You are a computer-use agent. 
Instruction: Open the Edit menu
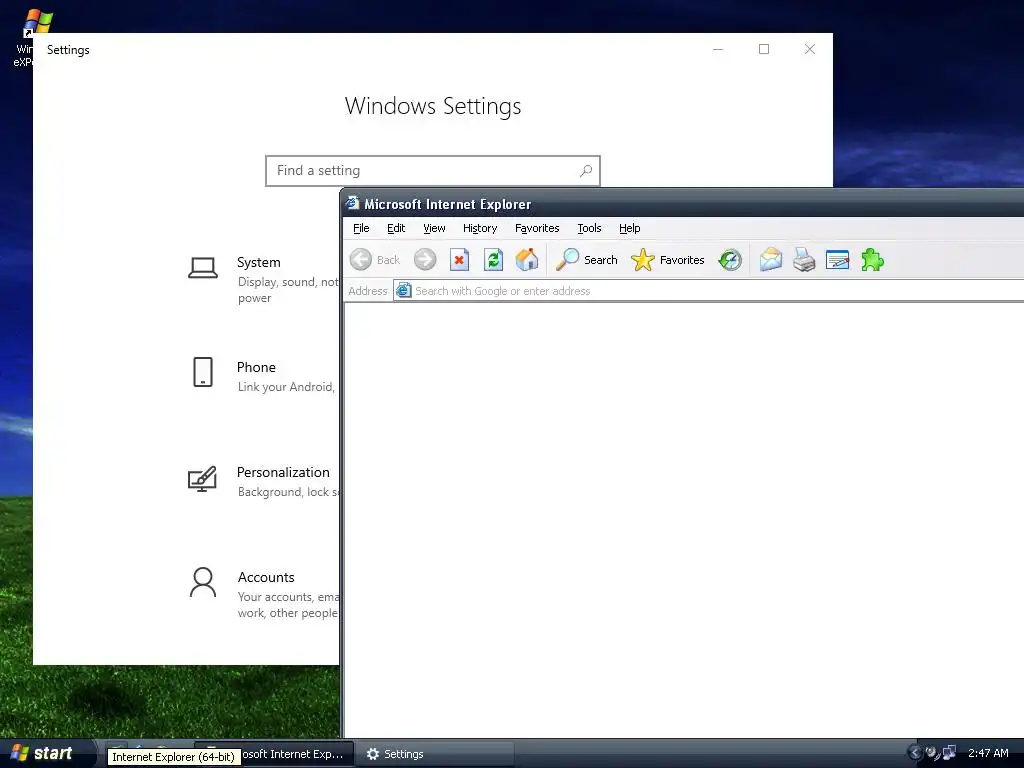point(396,228)
